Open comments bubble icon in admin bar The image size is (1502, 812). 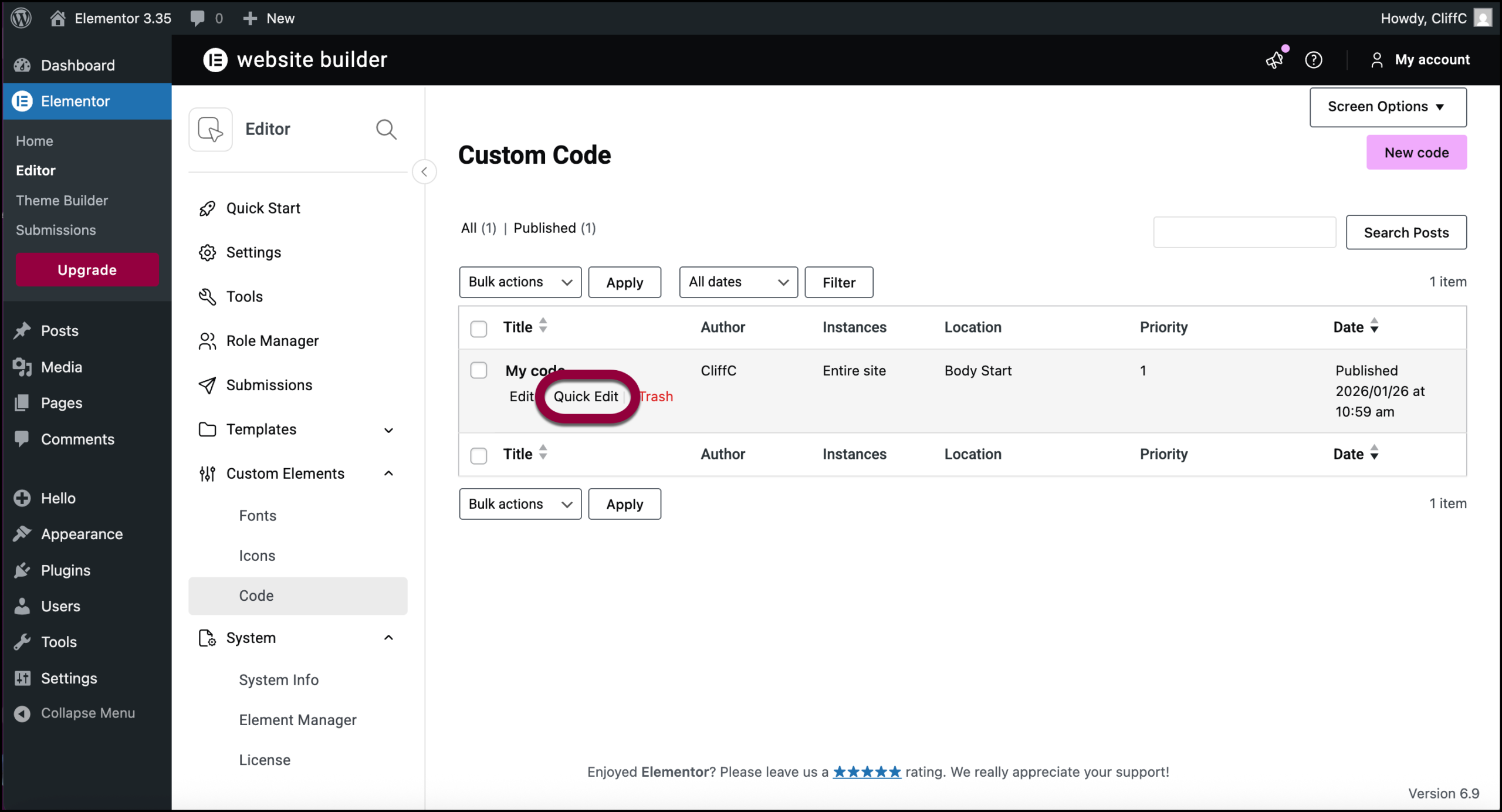pos(198,18)
